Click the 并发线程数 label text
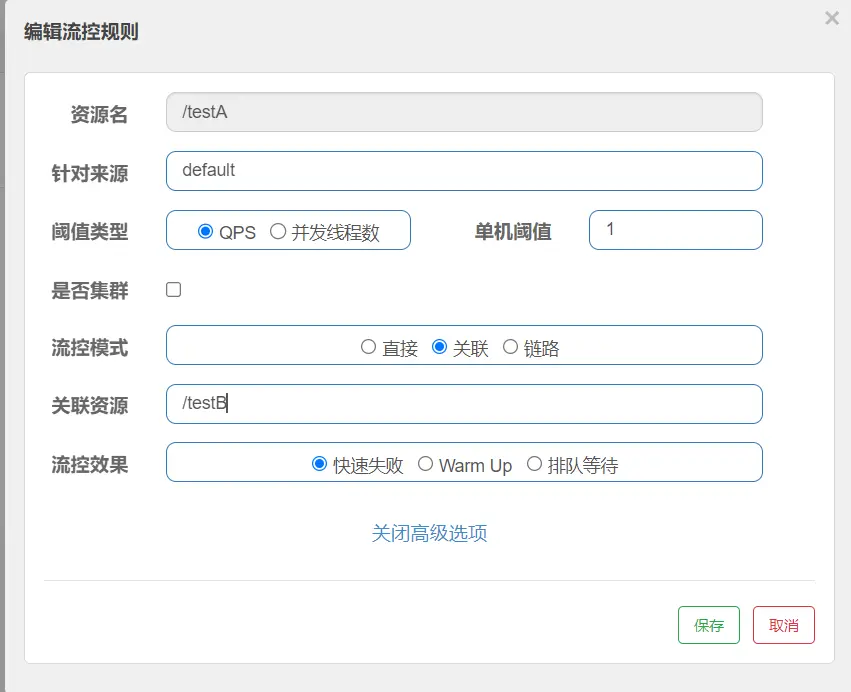Screen dimensions: 851x692 click(x=335, y=233)
